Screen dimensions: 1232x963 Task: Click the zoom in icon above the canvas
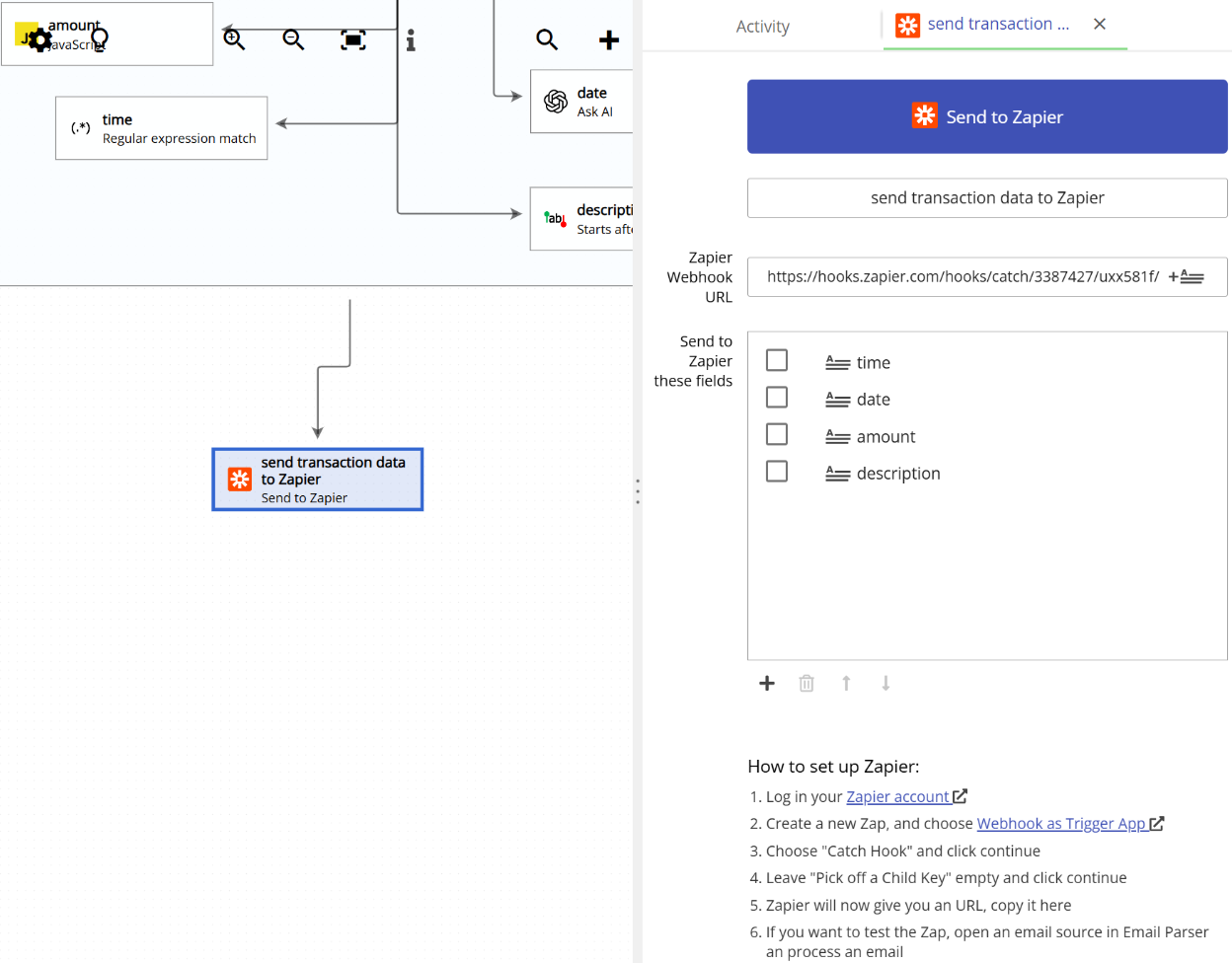(x=234, y=39)
